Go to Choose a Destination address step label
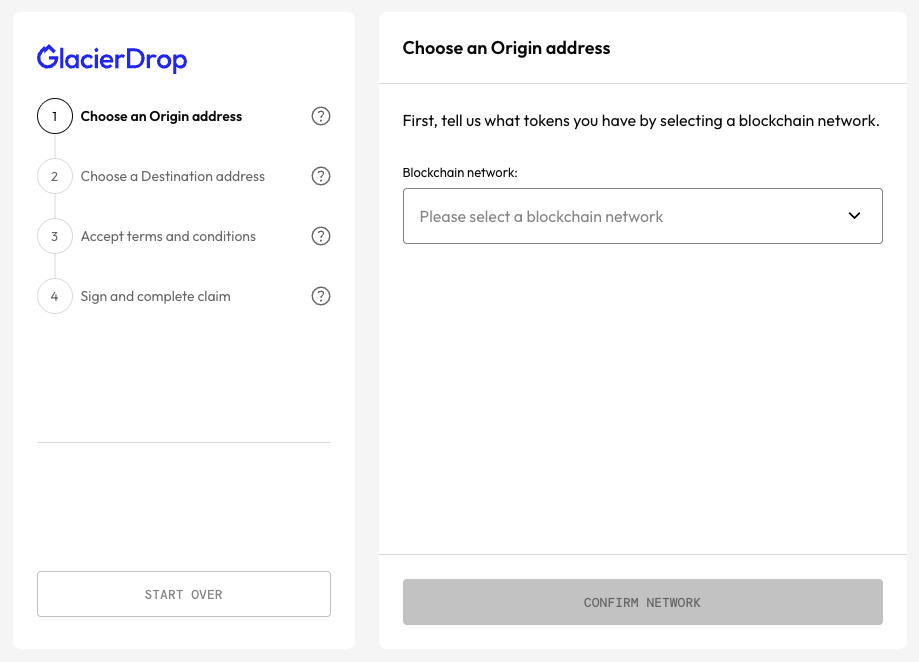Viewport: 919px width, 662px height. coord(172,176)
